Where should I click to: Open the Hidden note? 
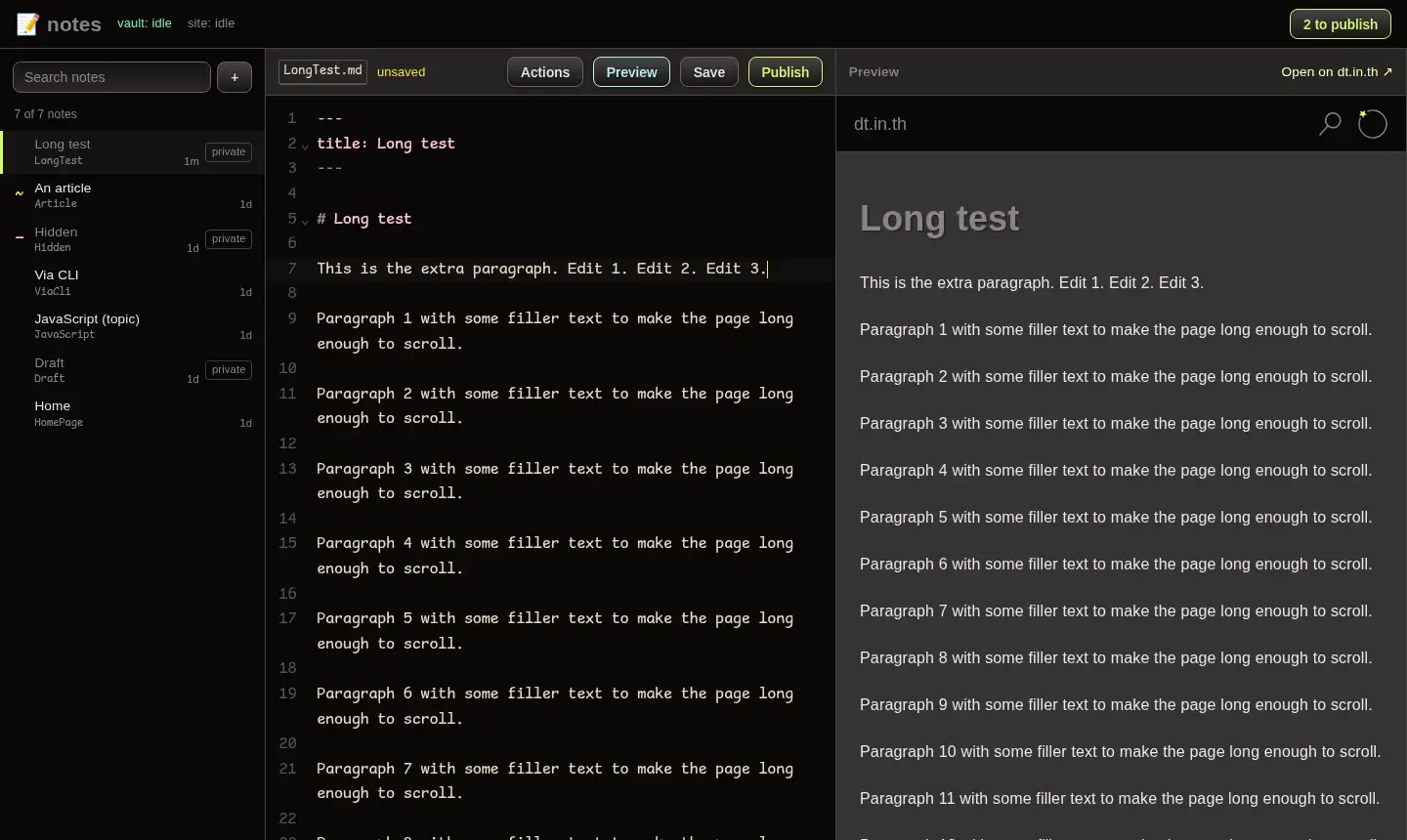tap(133, 239)
